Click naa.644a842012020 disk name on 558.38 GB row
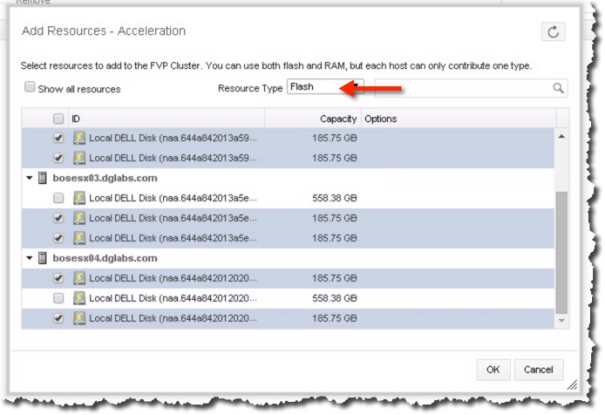This screenshot has height=415, width=605. click(x=173, y=298)
